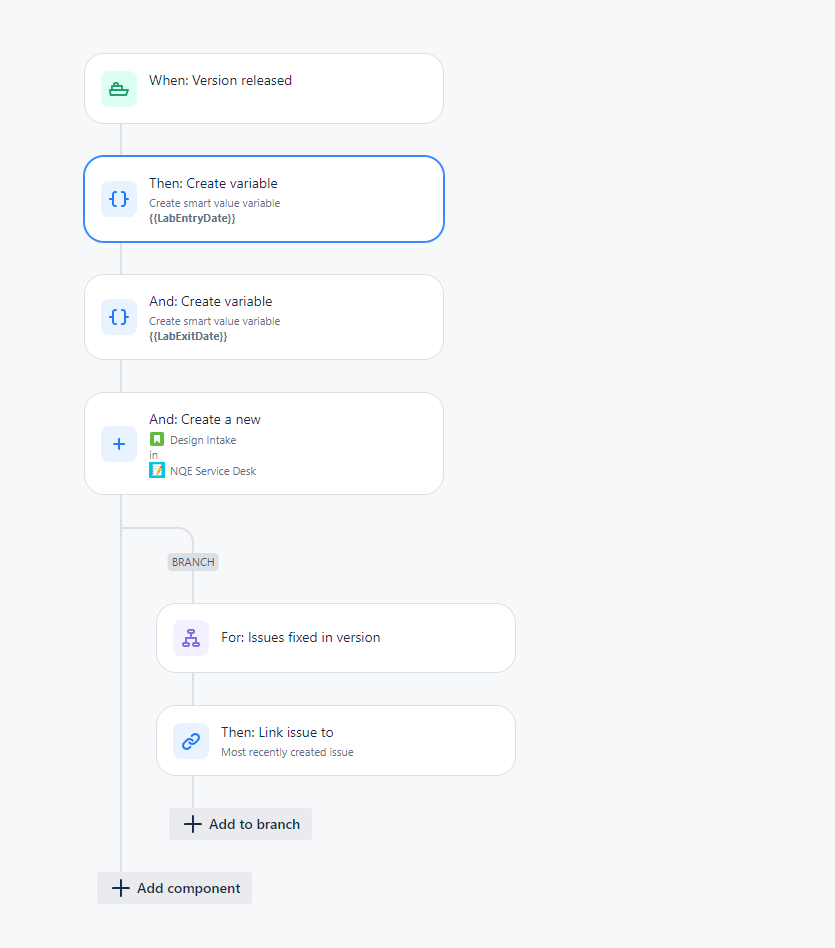Click the link icon on Then: Link issue to
Viewport: 835px width, 948px height.
(x=190, y=741)
